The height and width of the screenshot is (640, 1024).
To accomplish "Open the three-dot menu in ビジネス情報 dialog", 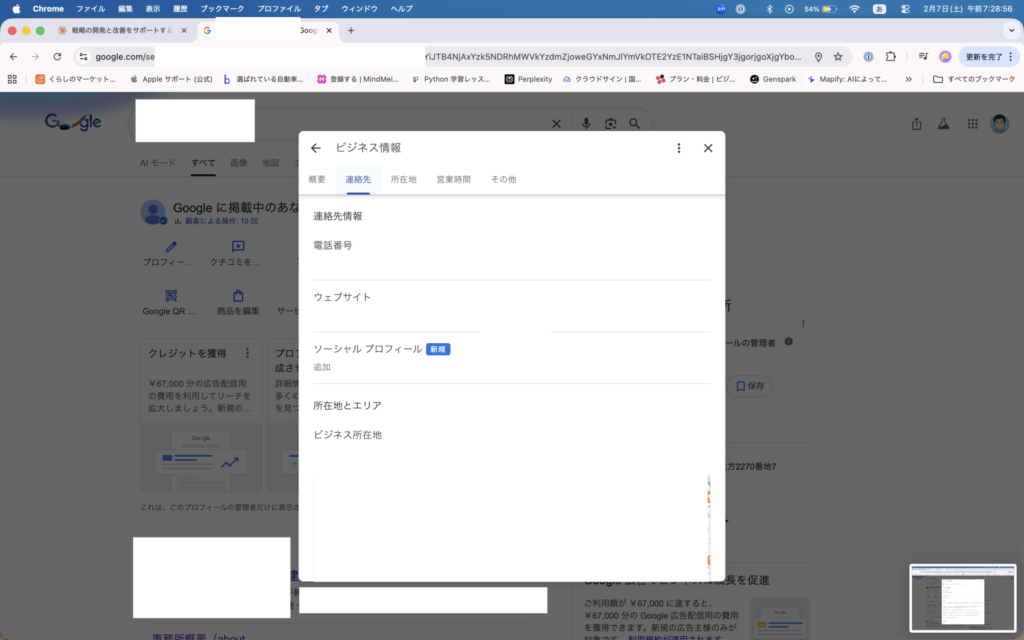I will (x=679, y=148).
